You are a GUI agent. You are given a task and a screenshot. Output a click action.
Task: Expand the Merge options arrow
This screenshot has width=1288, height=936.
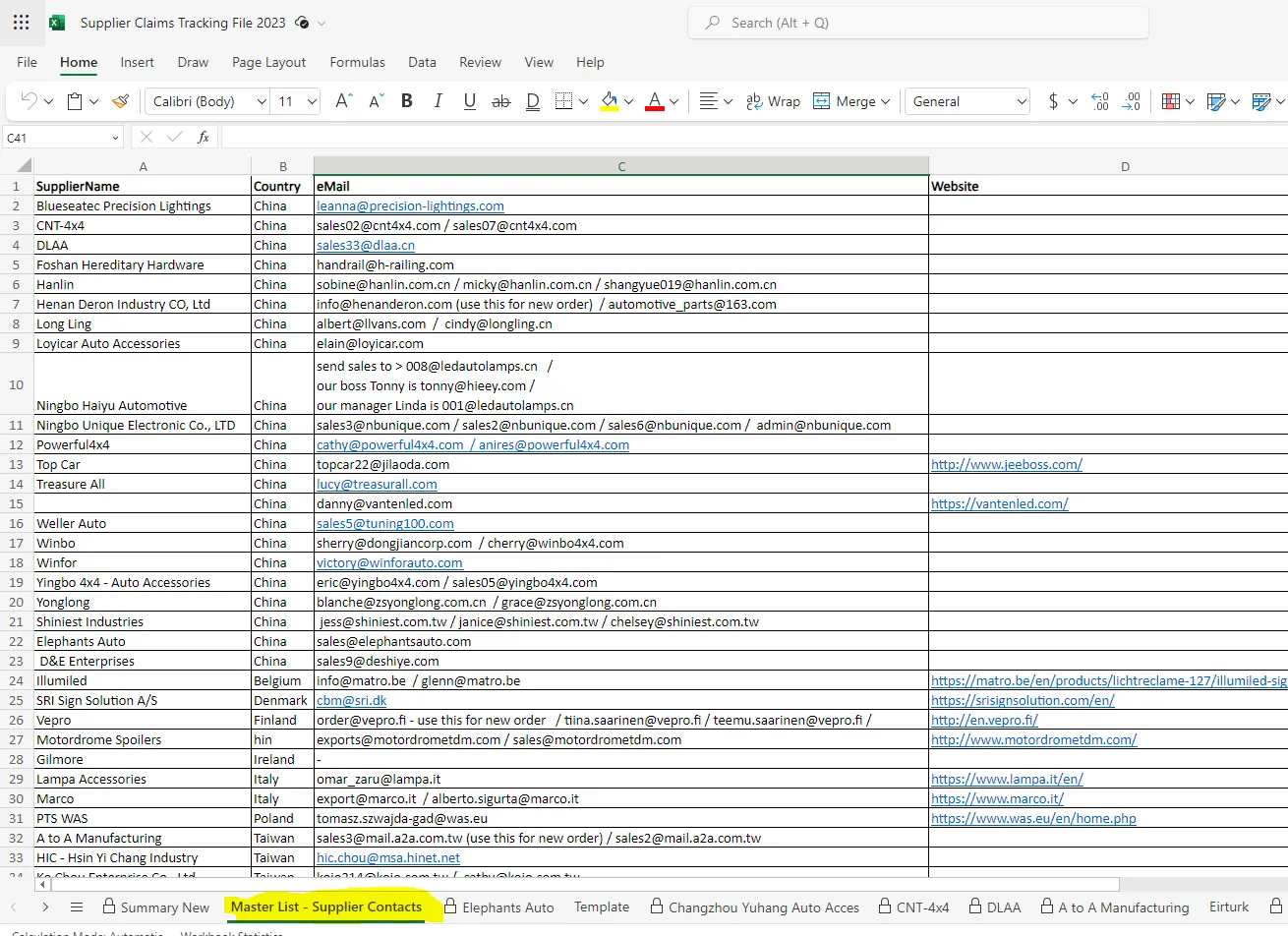point(886,101)
